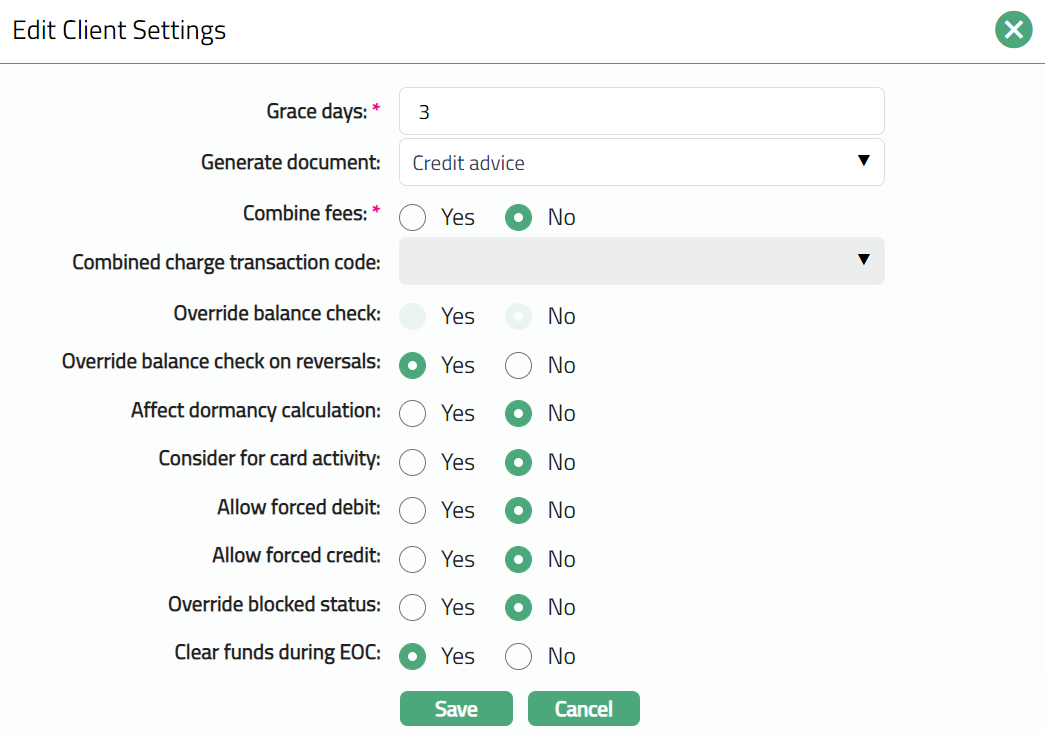Click the Grace days input field
The image size is (1045, 734).
(x=641, y=111)
